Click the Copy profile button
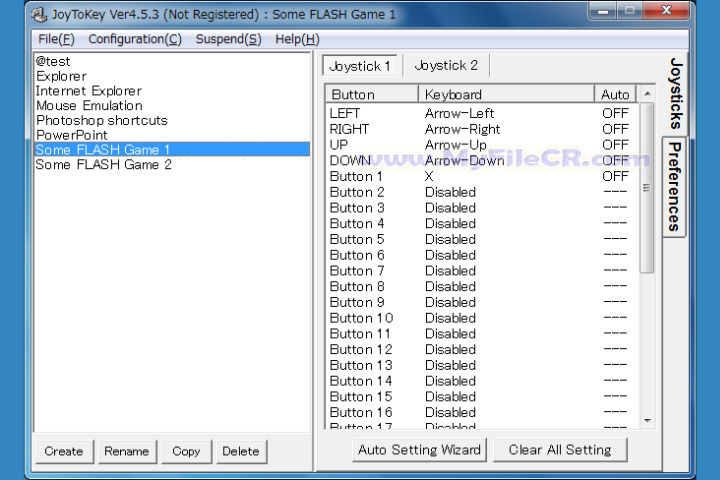Viewport: 720px width, 480px height. click(x=186, y=452)
